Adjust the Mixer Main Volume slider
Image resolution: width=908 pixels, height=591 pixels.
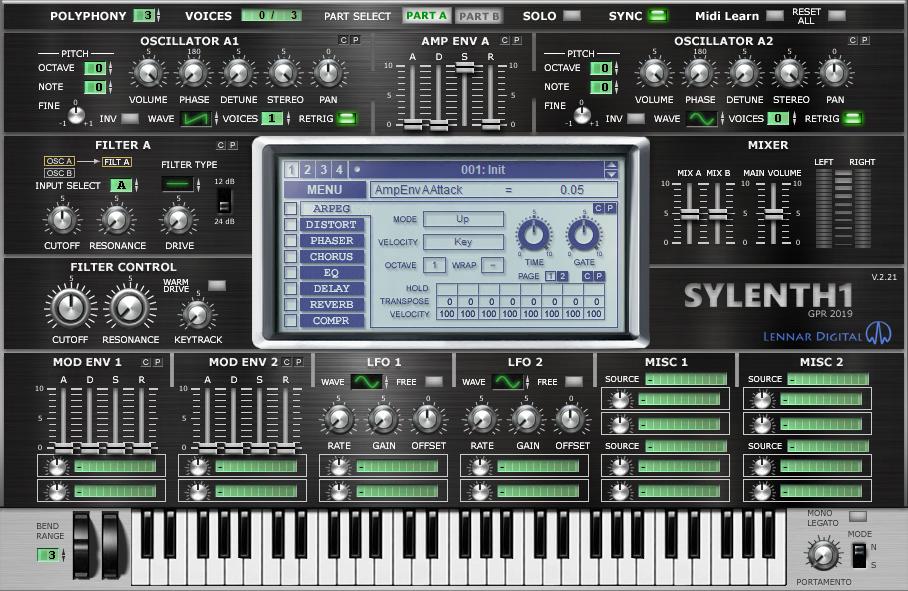(774, 215)
